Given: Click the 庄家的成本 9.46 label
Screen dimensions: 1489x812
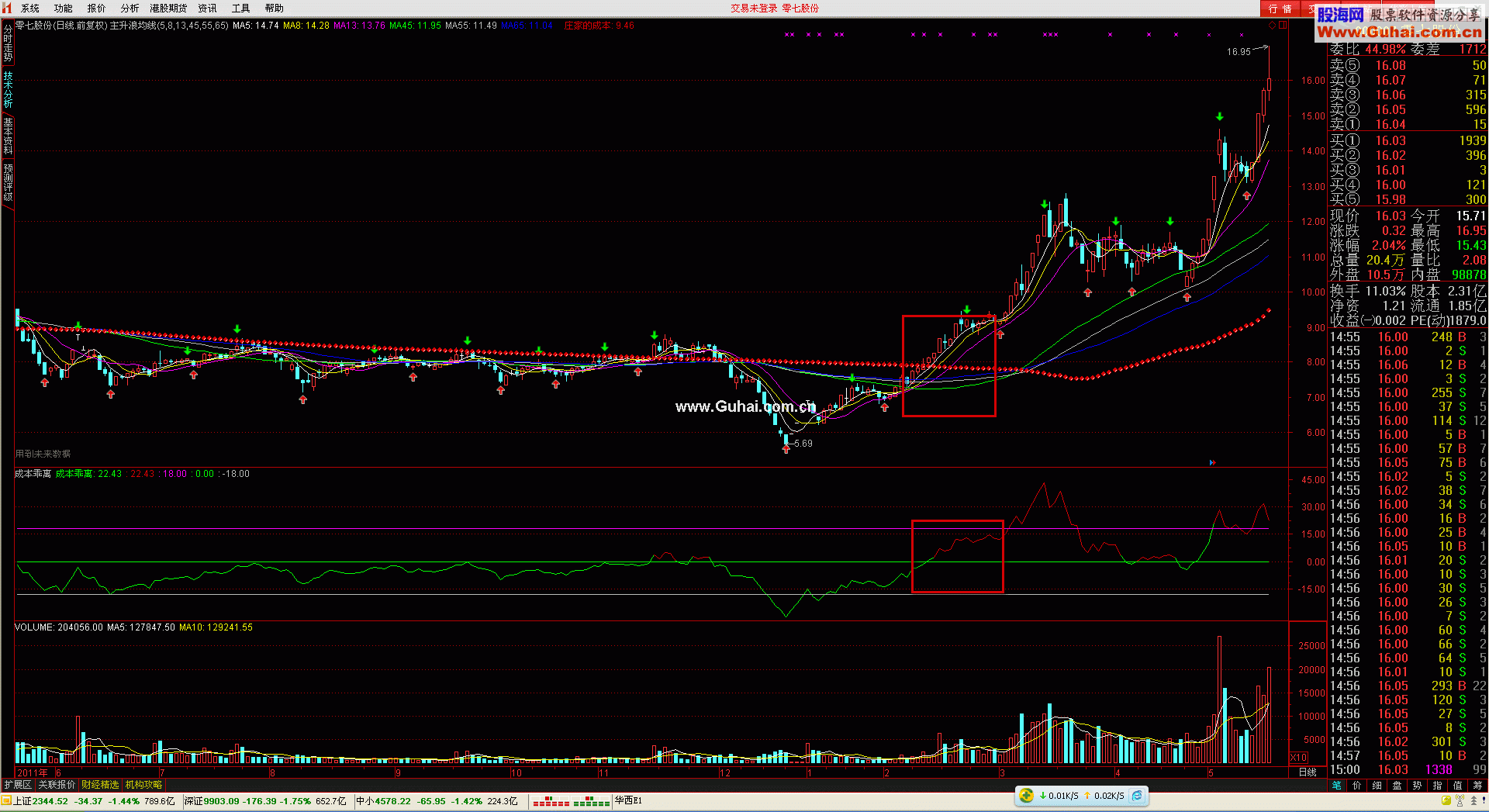Looking at the screenshot, I should (x=599, y=26).
